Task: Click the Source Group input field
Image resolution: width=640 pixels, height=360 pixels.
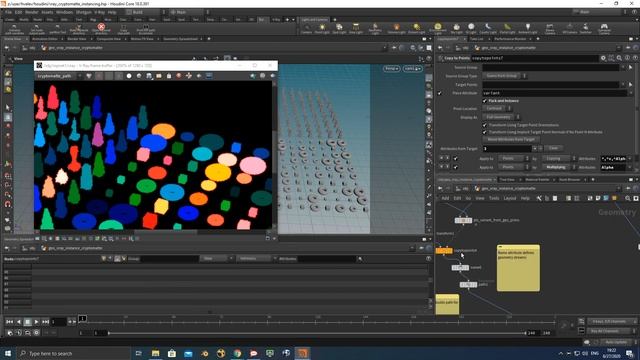Action: pos(551,67)
